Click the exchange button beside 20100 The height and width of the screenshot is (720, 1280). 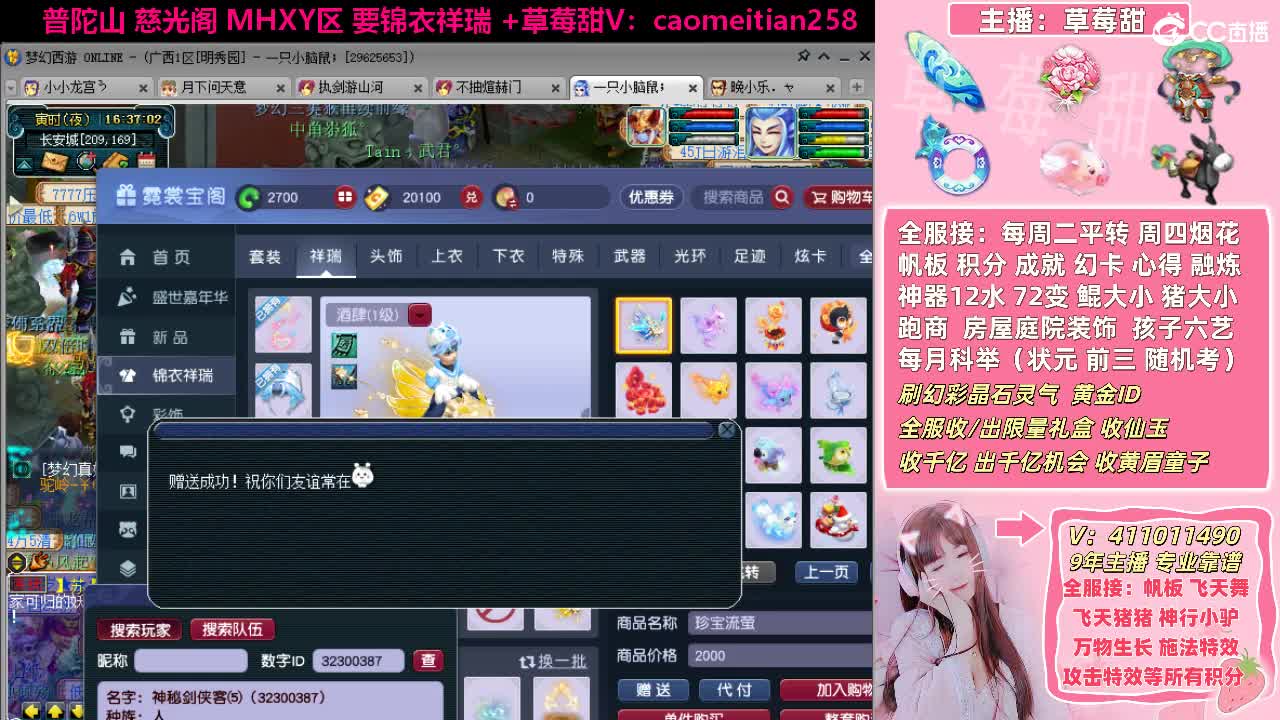point(472,197)
